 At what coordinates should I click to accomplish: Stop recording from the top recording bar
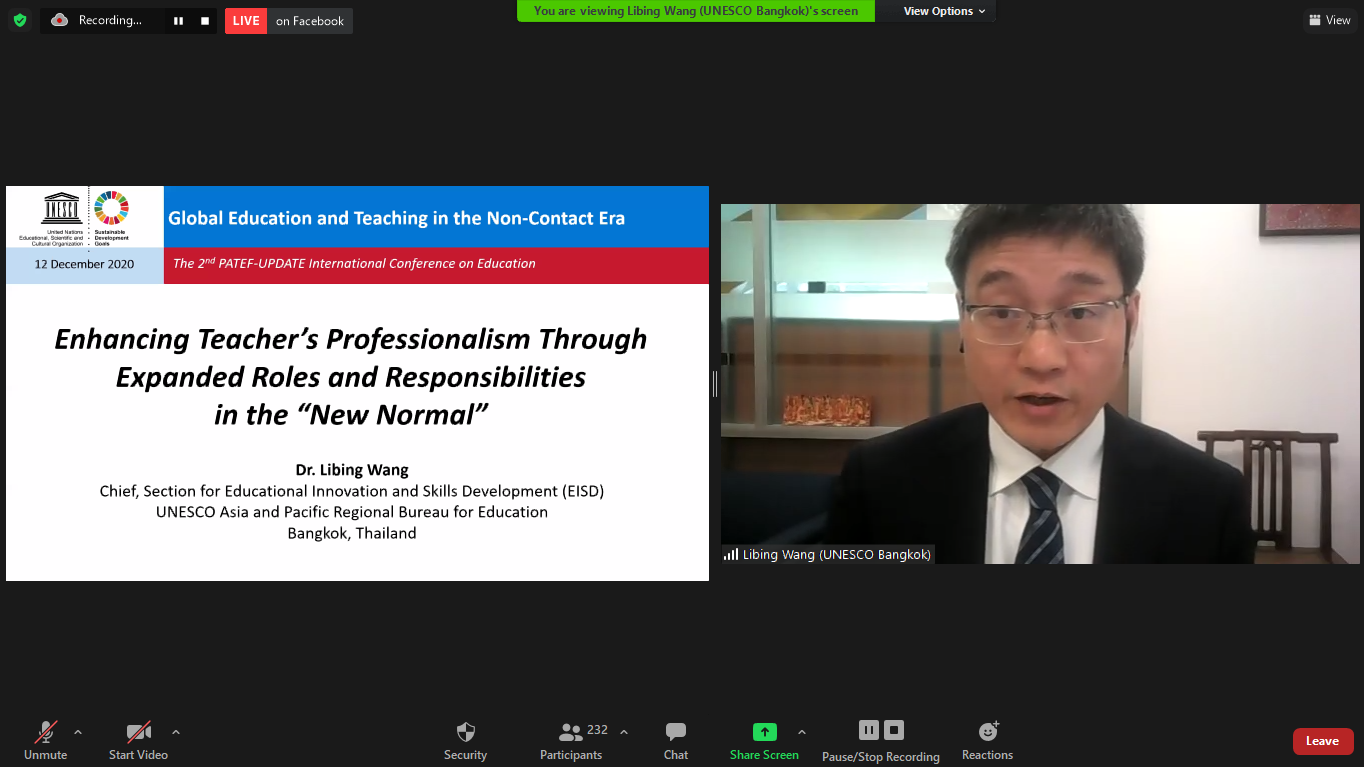tap(205, 21)
